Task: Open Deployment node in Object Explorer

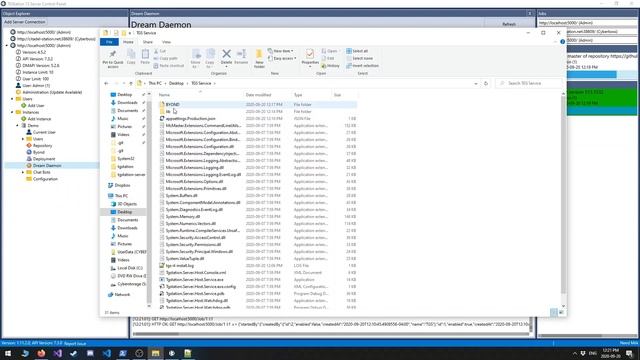Action: [x=40, y=159]
